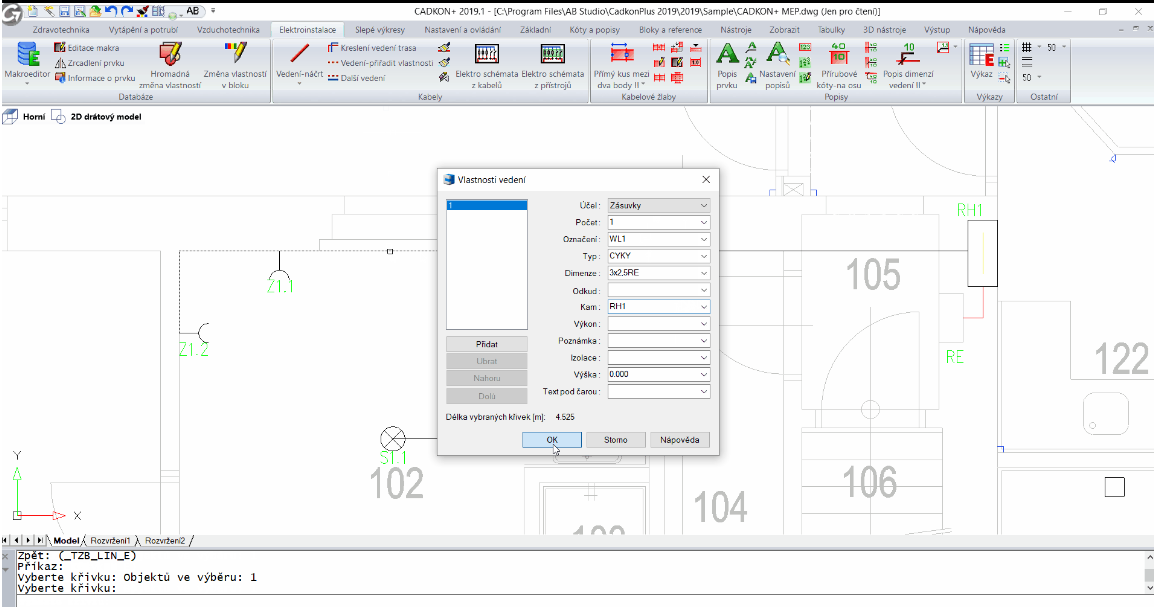Select item 1 in the dialog list
1154x607 pixels.
click(x=486, y=205)
